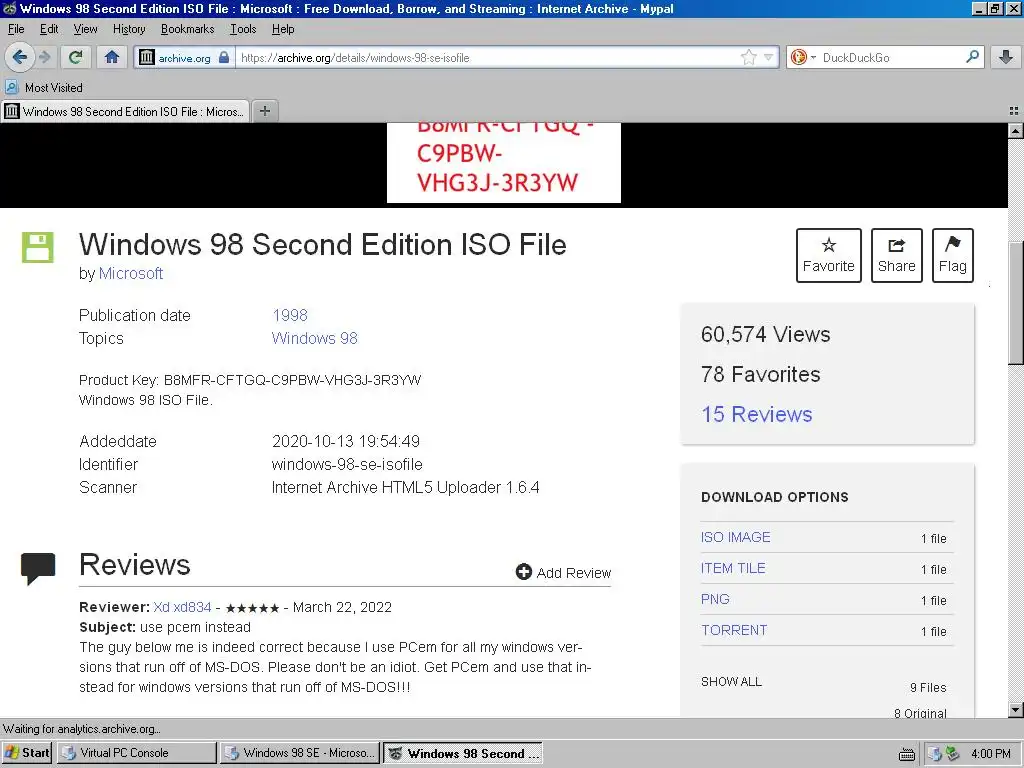Click the 78 Favorites text
This screenshot has width=1024, height=768.
[x=760, y=374]
